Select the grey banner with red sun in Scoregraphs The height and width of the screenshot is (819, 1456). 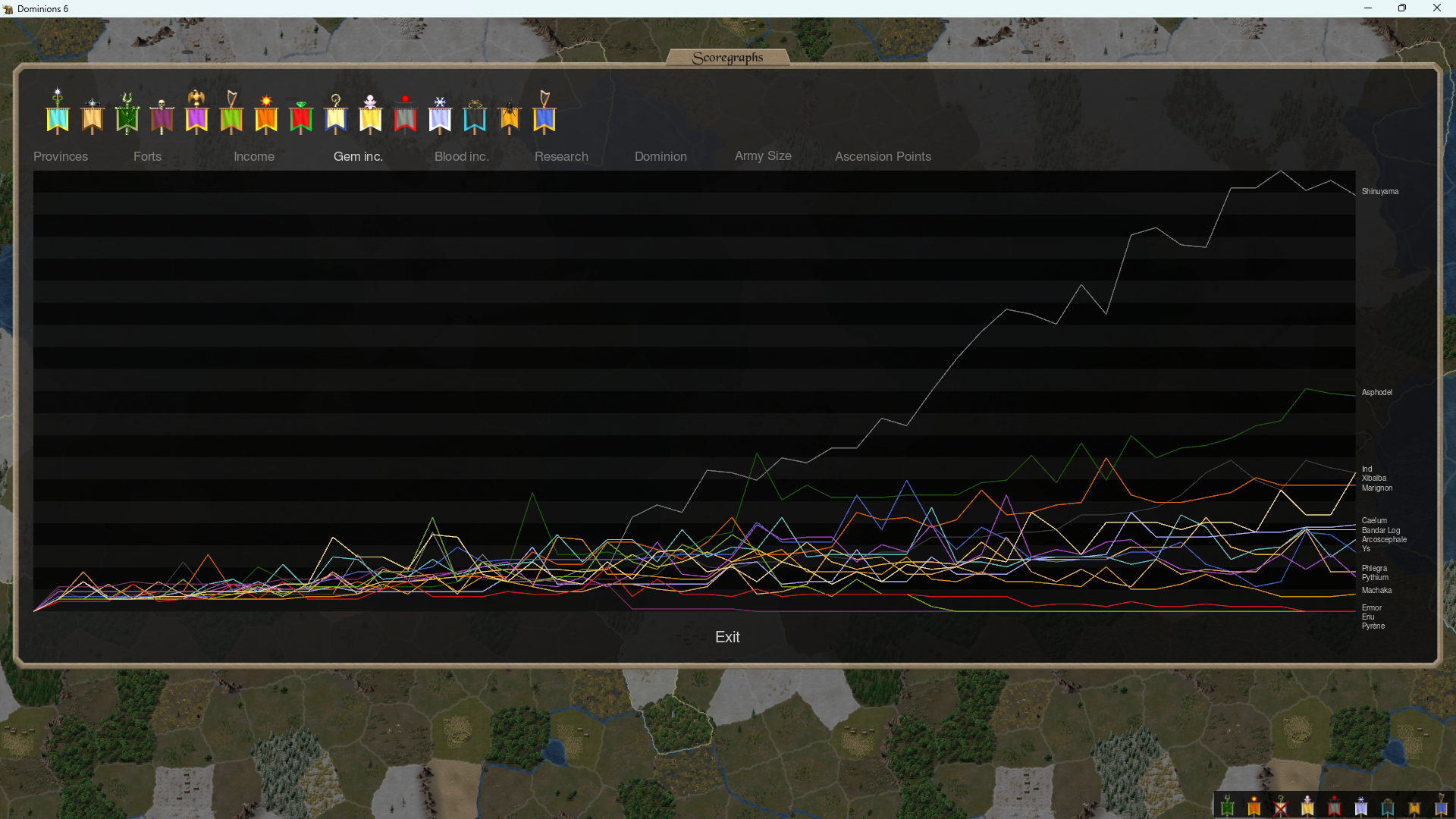click(405, 115)
